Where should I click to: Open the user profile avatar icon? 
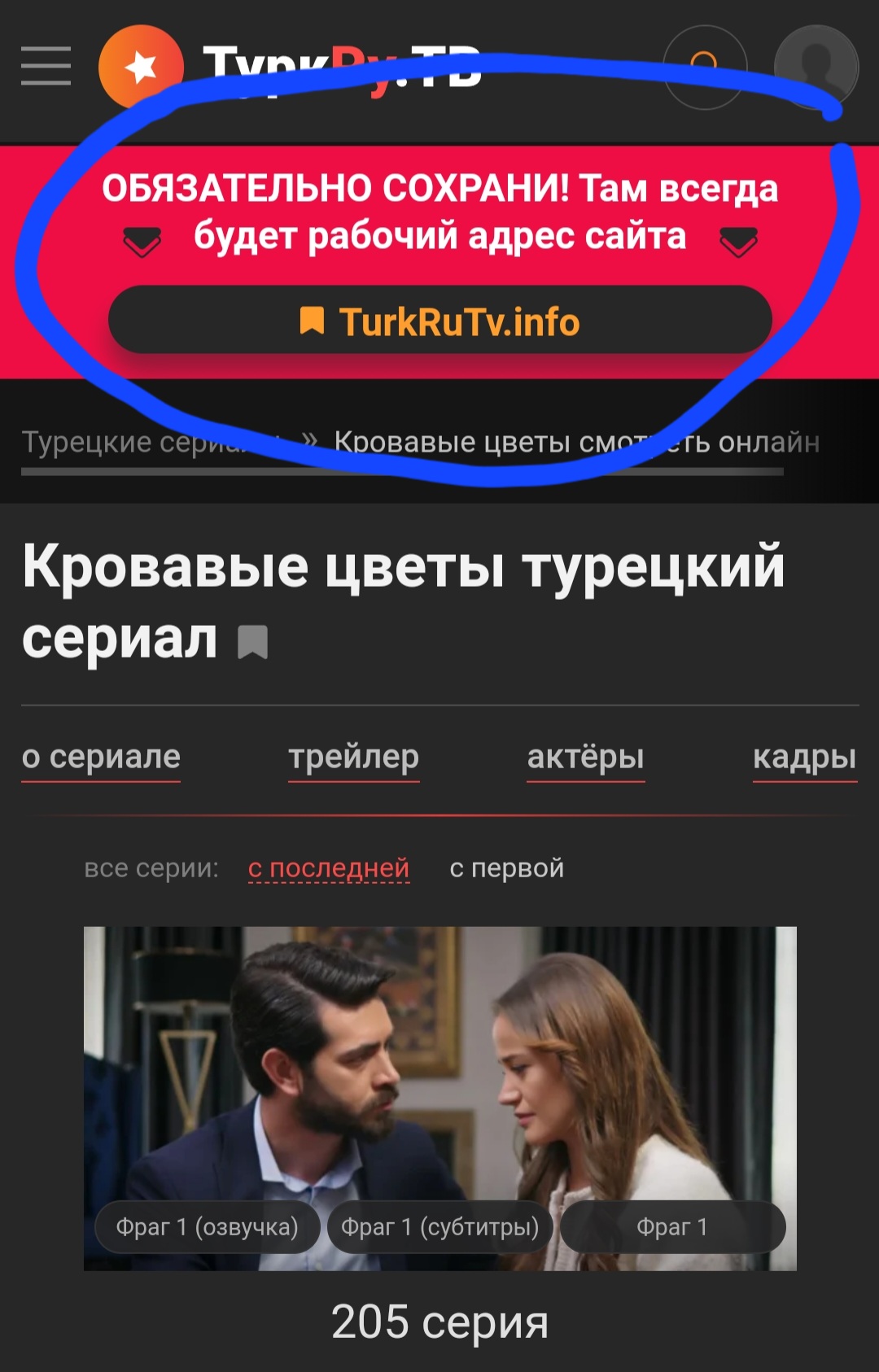coord(816,67)
